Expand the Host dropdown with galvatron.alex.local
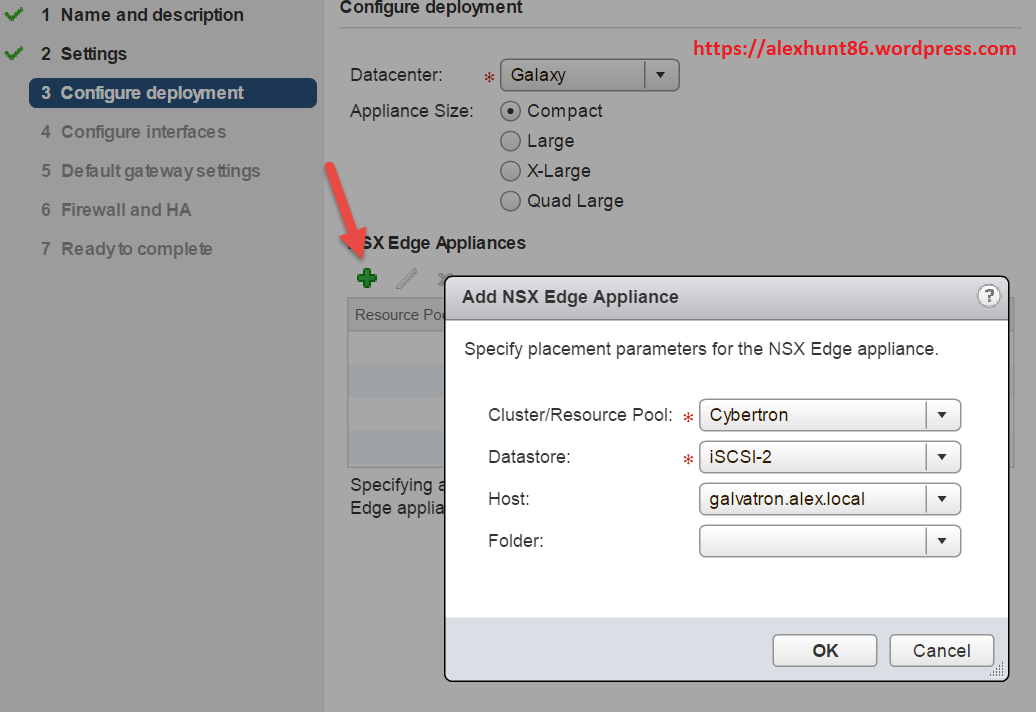 point(940,499)
